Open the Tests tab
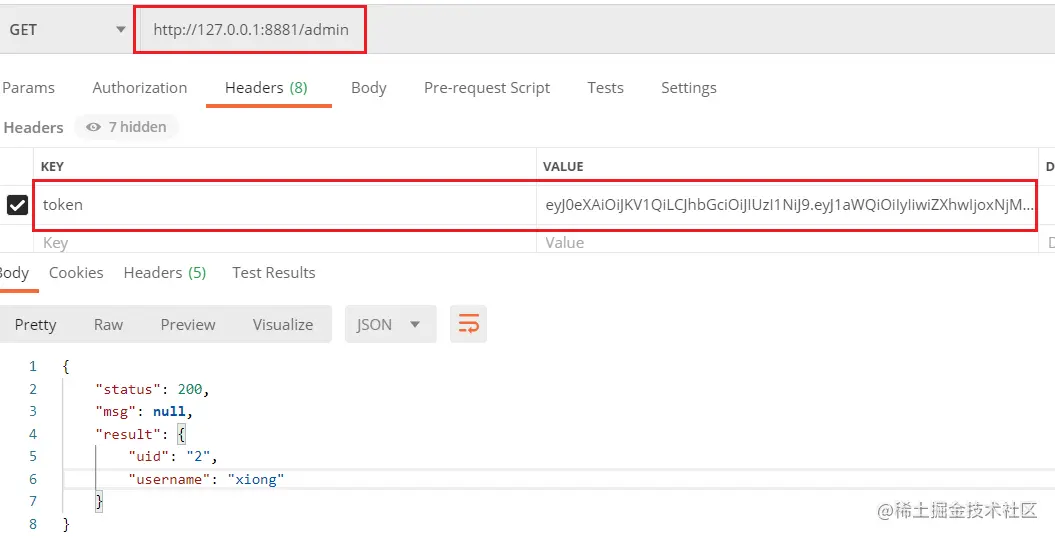The width and height of the screenshot is (1055, 538). [x=605, y=88]
